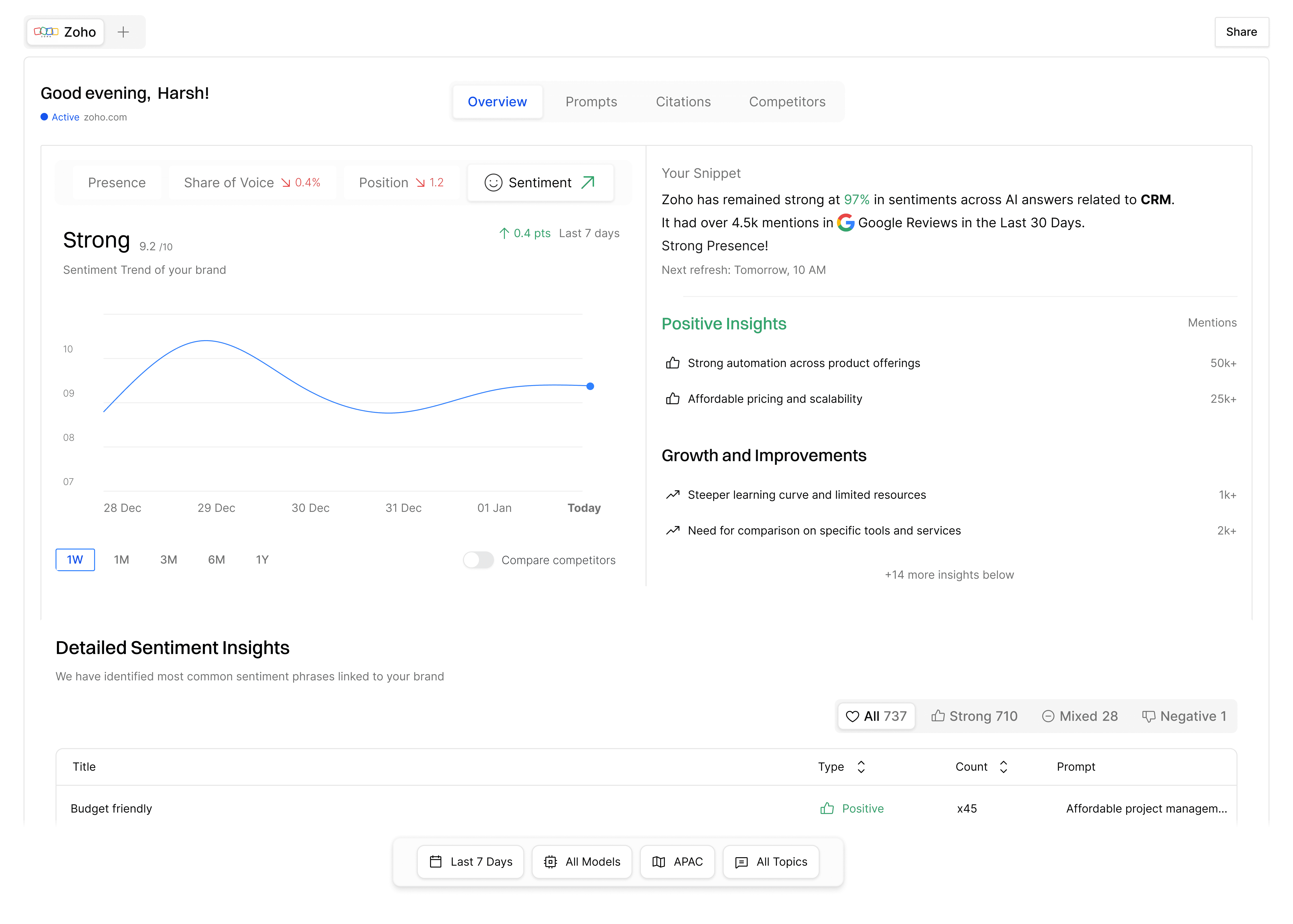Select the 1W time range

click(75, 559)
